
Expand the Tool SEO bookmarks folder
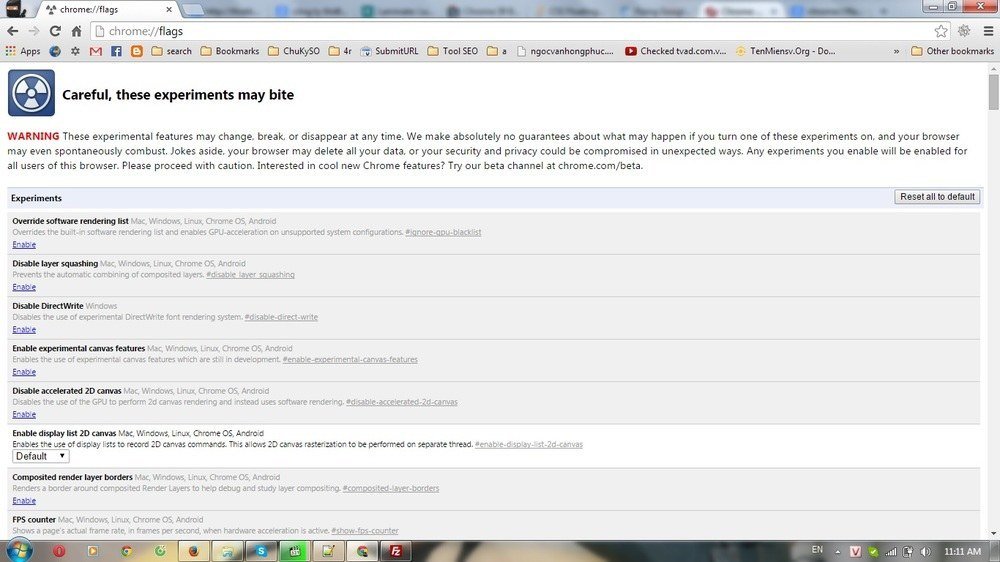pyautogui.click(x=453, y=51)
